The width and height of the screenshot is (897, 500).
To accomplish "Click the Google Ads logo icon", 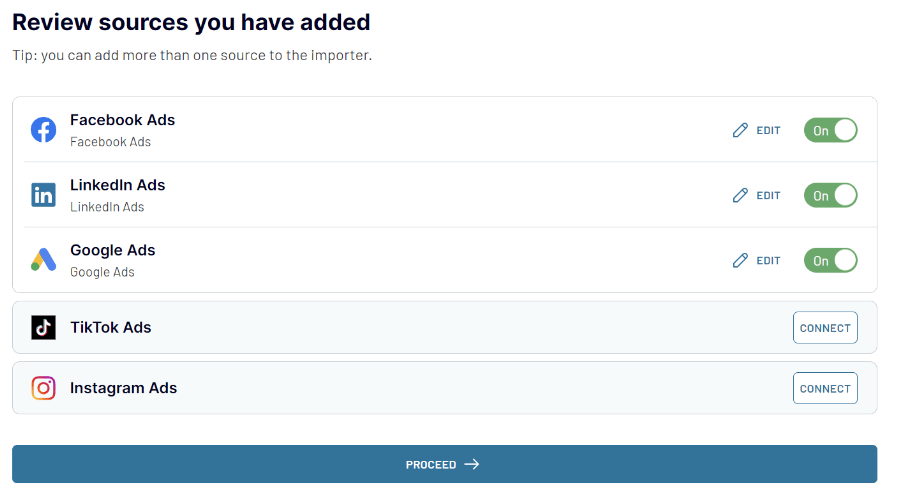I will [43, 260].
